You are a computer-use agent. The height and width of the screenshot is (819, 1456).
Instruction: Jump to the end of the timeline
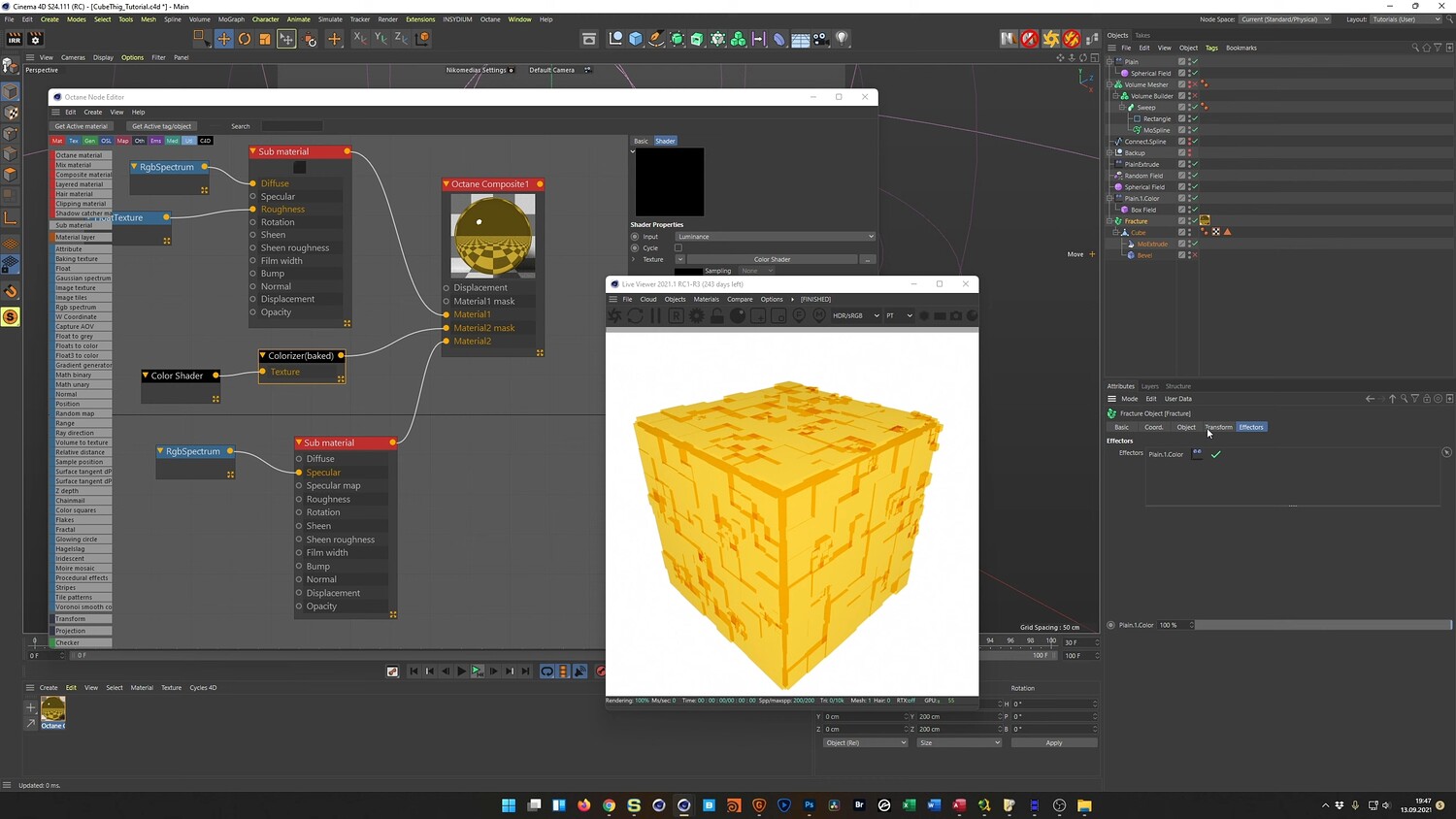526,671
